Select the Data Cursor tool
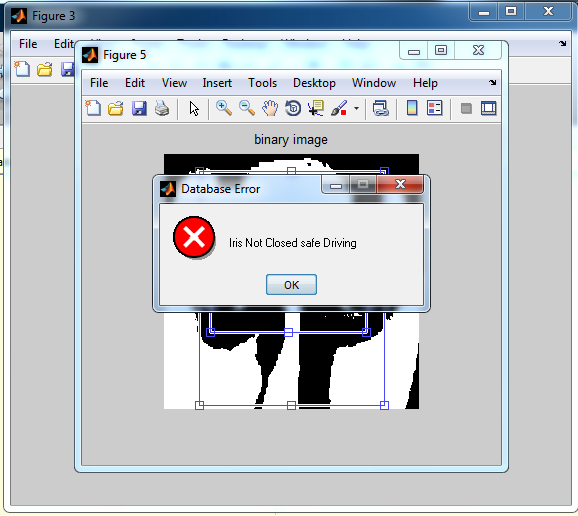This screenshot has height=516, width=578. tap(316, 108)
